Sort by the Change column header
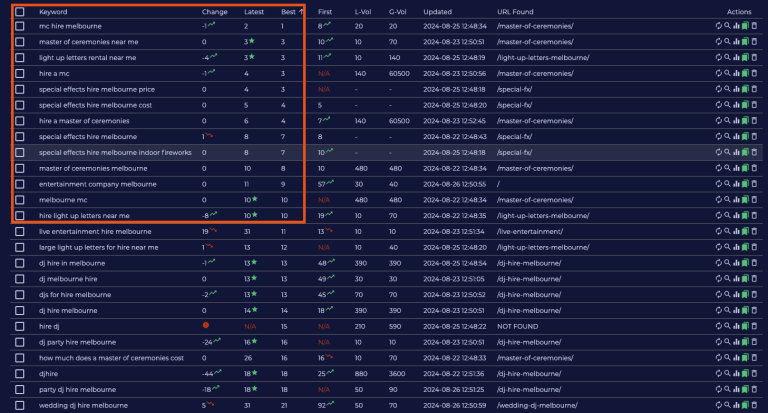The image size is (768, 413). point(215,12)
